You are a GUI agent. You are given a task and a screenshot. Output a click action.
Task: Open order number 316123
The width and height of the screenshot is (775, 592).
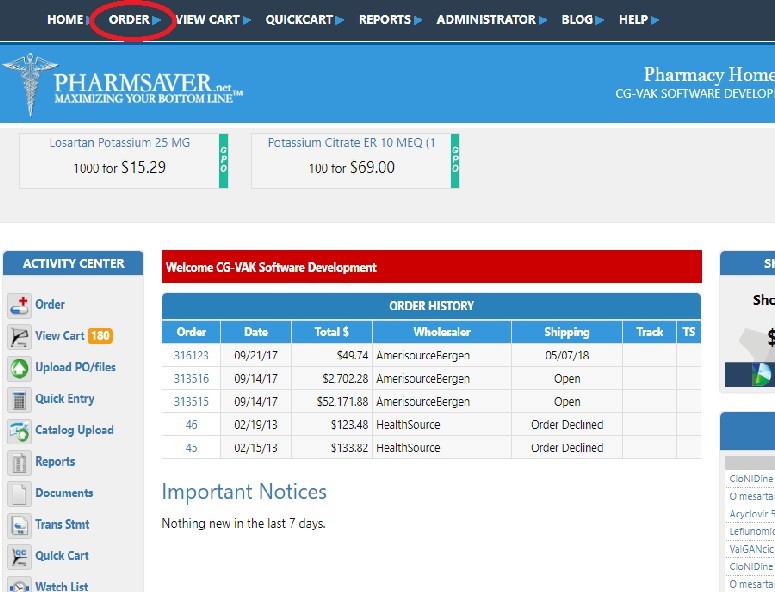[191, 355]
